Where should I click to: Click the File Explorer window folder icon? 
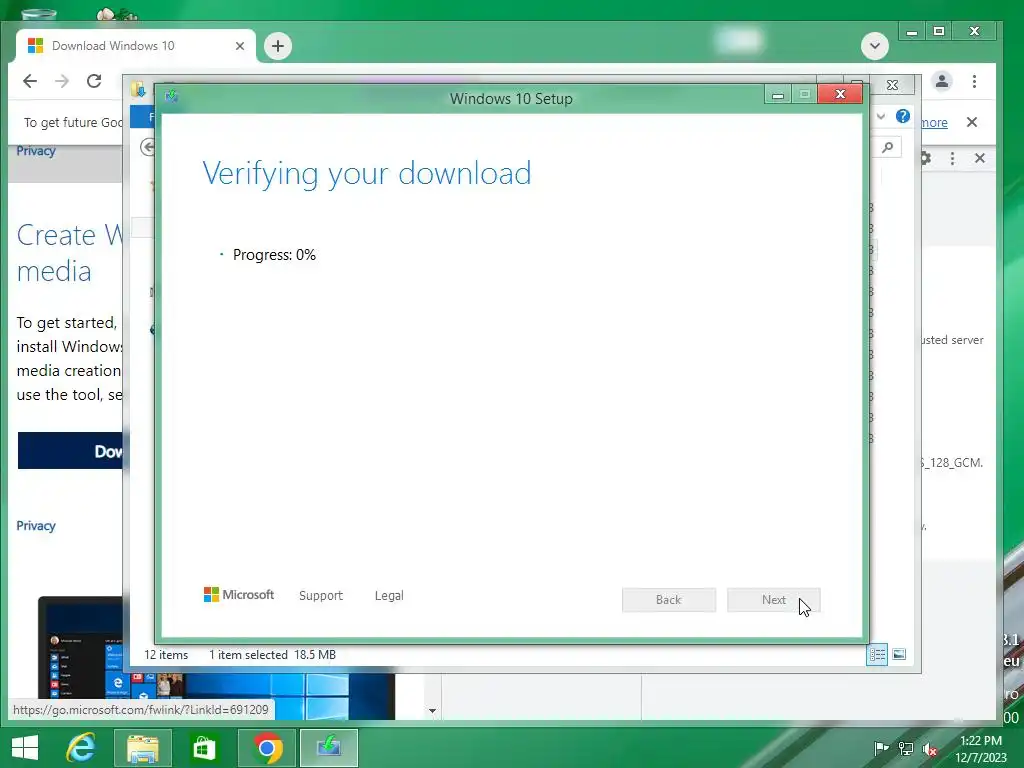click(138, 89)
